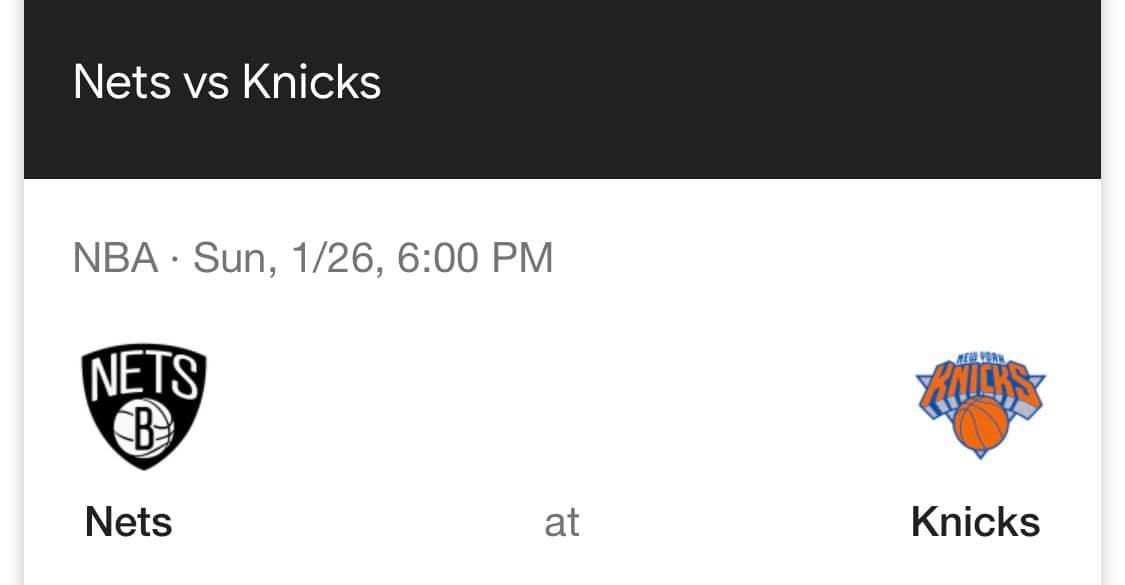Viewport: 1125px width, 585px height.
Task: Click the 6:00 PM tip-off time
Action: [475, 258]
